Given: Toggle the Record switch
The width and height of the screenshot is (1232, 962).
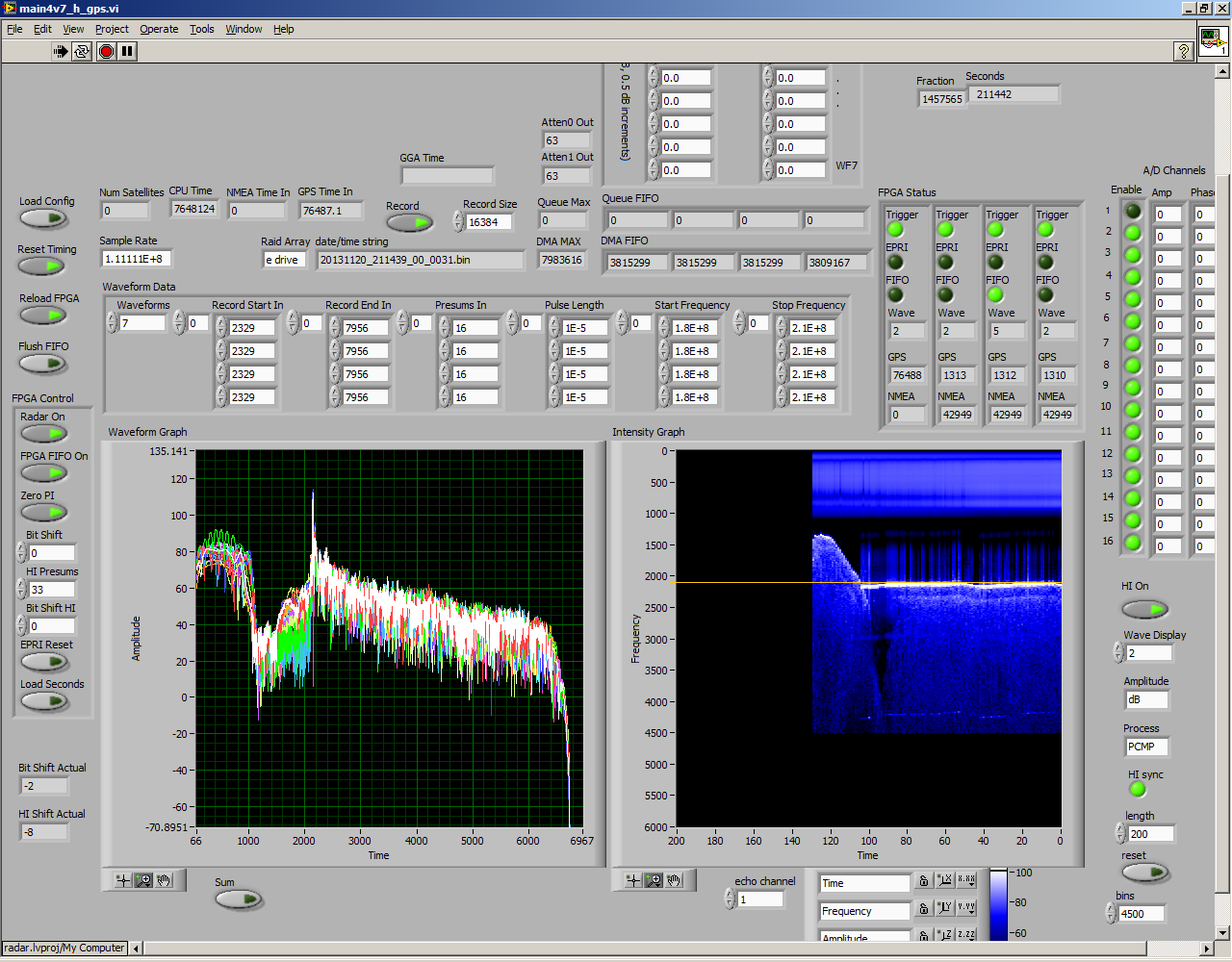Looking at the screenshot, I should pyautogui.click(x=409, y=223).
